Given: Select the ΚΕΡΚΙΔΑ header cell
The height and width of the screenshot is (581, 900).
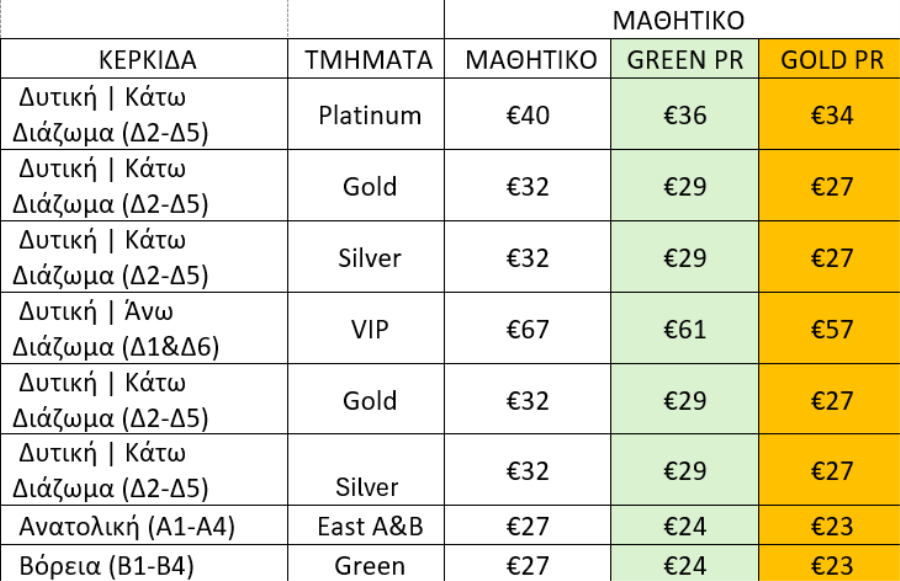Looking at the screenshot, I should [x=144, y=59].
